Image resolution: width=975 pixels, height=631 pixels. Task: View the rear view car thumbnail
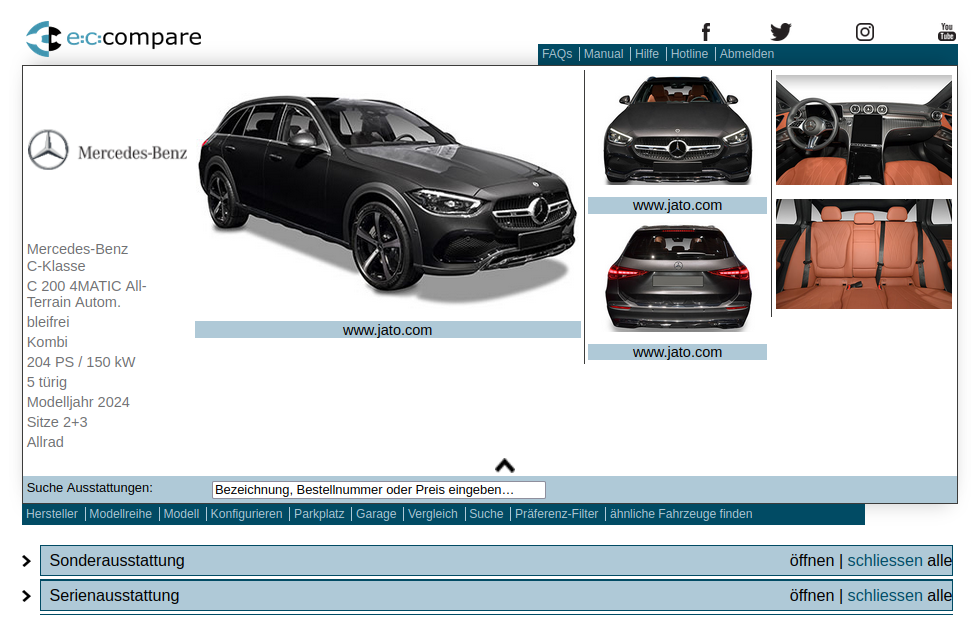pyautogui.click(x=678, y=278)
